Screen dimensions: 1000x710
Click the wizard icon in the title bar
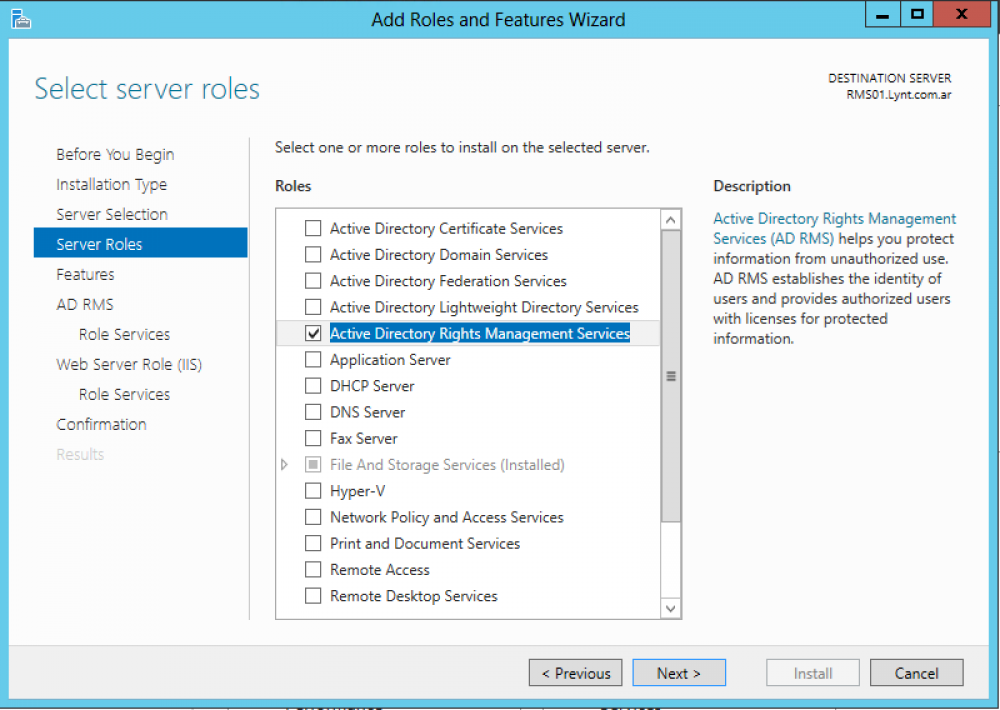click(x=21, y=19)
